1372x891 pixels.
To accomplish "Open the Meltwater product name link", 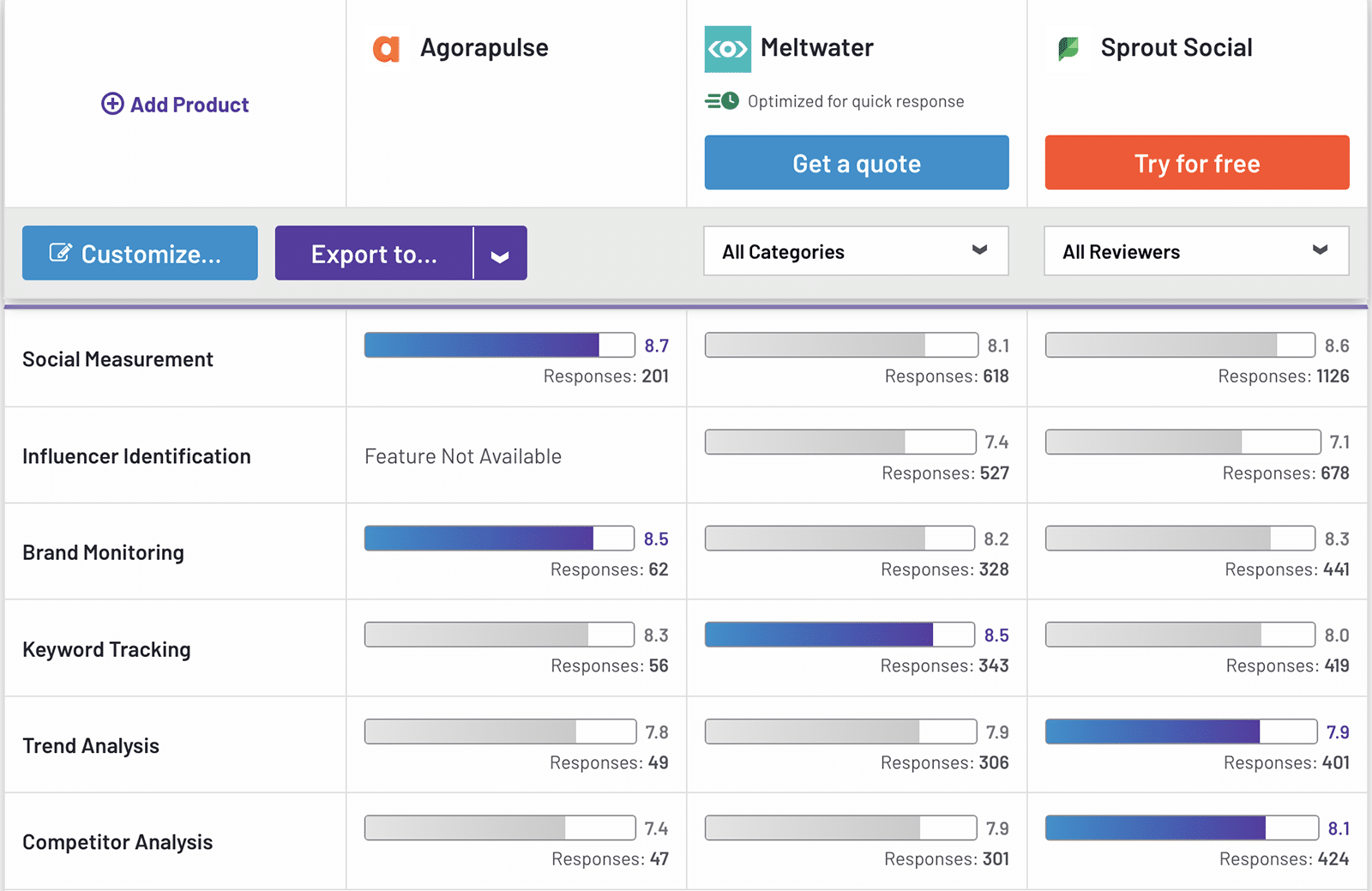I will (816, 48).
